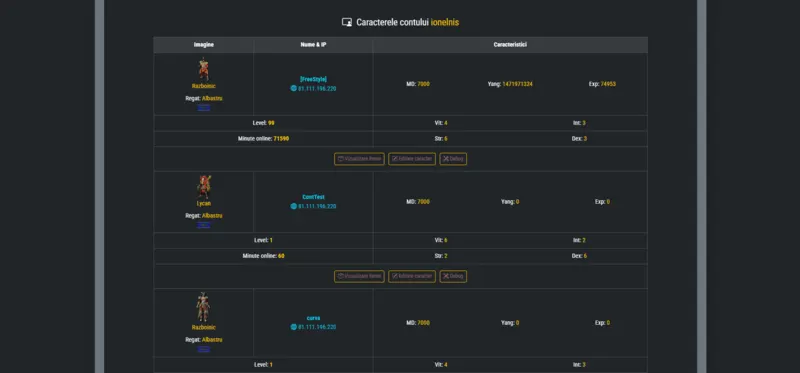Click the blue link under [FreeStyle] Regat

click(204, 107)
